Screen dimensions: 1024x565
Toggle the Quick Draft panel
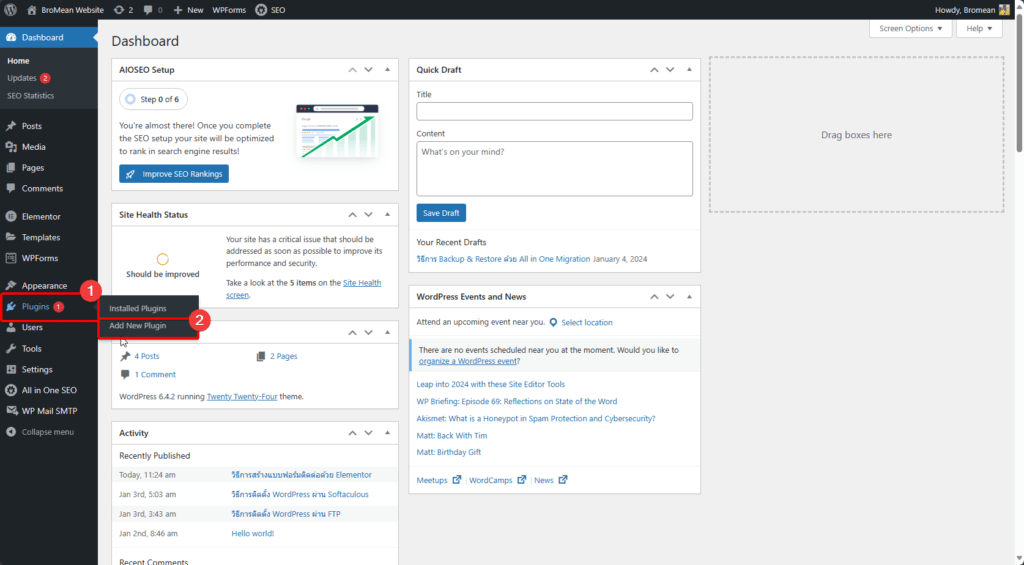coord(689,70)
